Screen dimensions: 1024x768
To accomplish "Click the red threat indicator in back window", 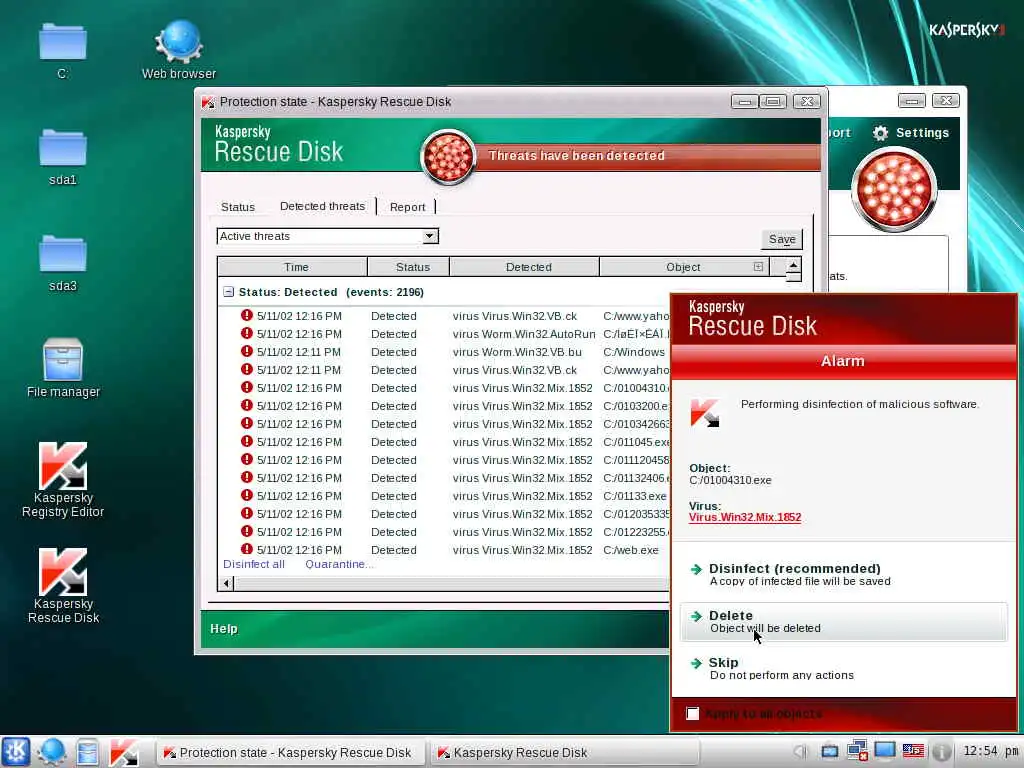I will pos(894,189).
